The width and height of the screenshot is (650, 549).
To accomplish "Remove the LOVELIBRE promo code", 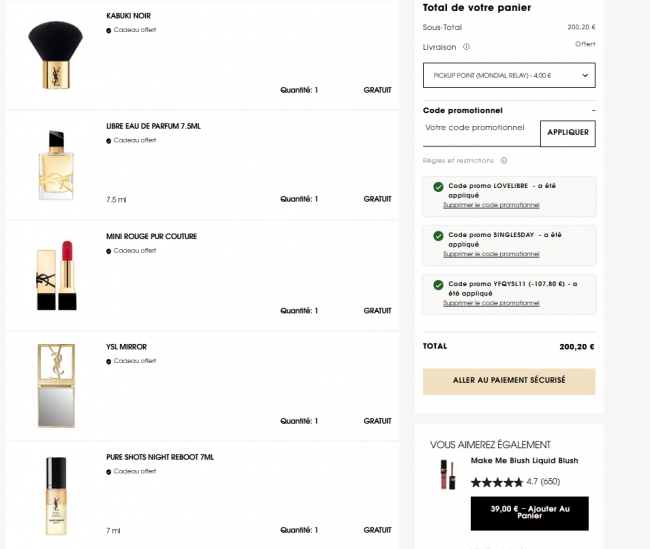I will coord(491,205).
